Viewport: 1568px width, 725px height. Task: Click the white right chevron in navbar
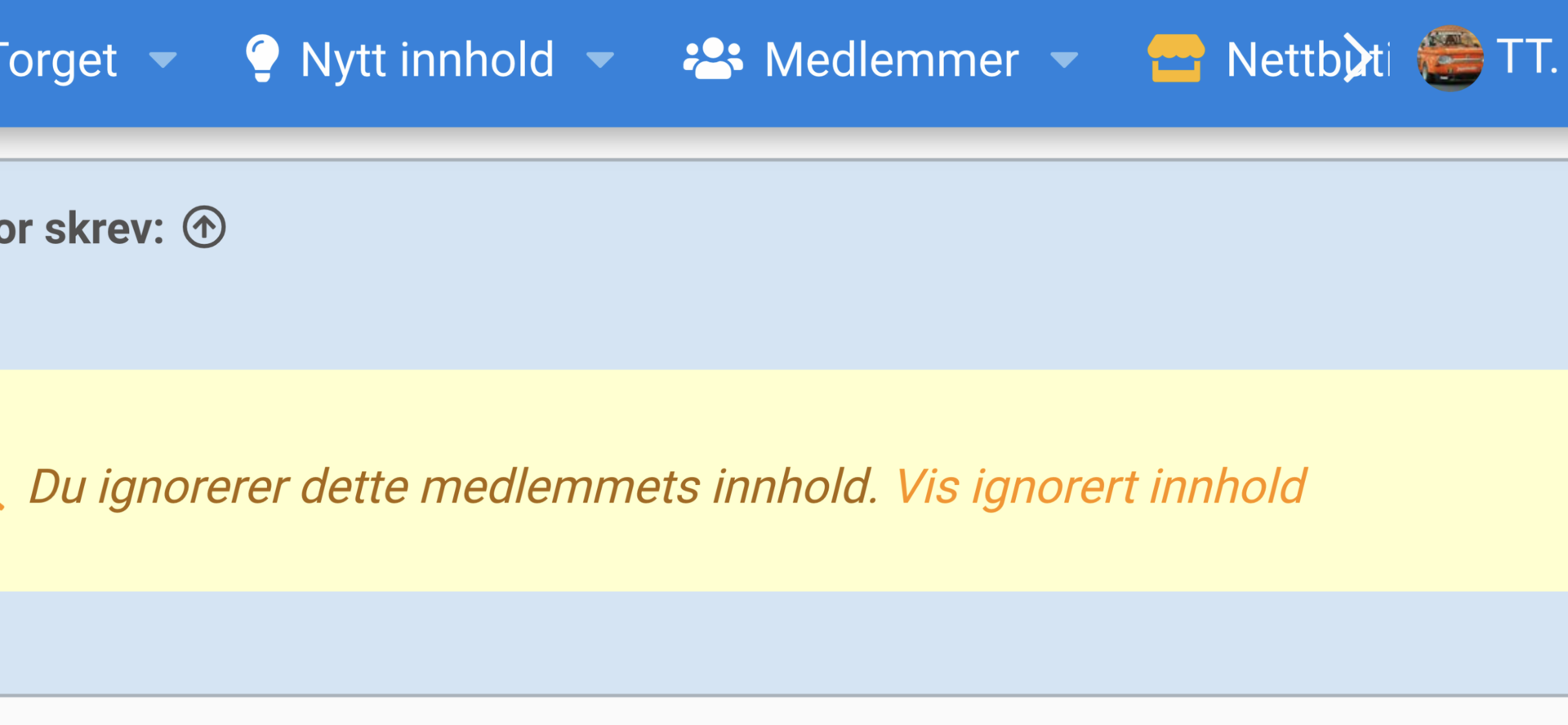(1356, 58)
